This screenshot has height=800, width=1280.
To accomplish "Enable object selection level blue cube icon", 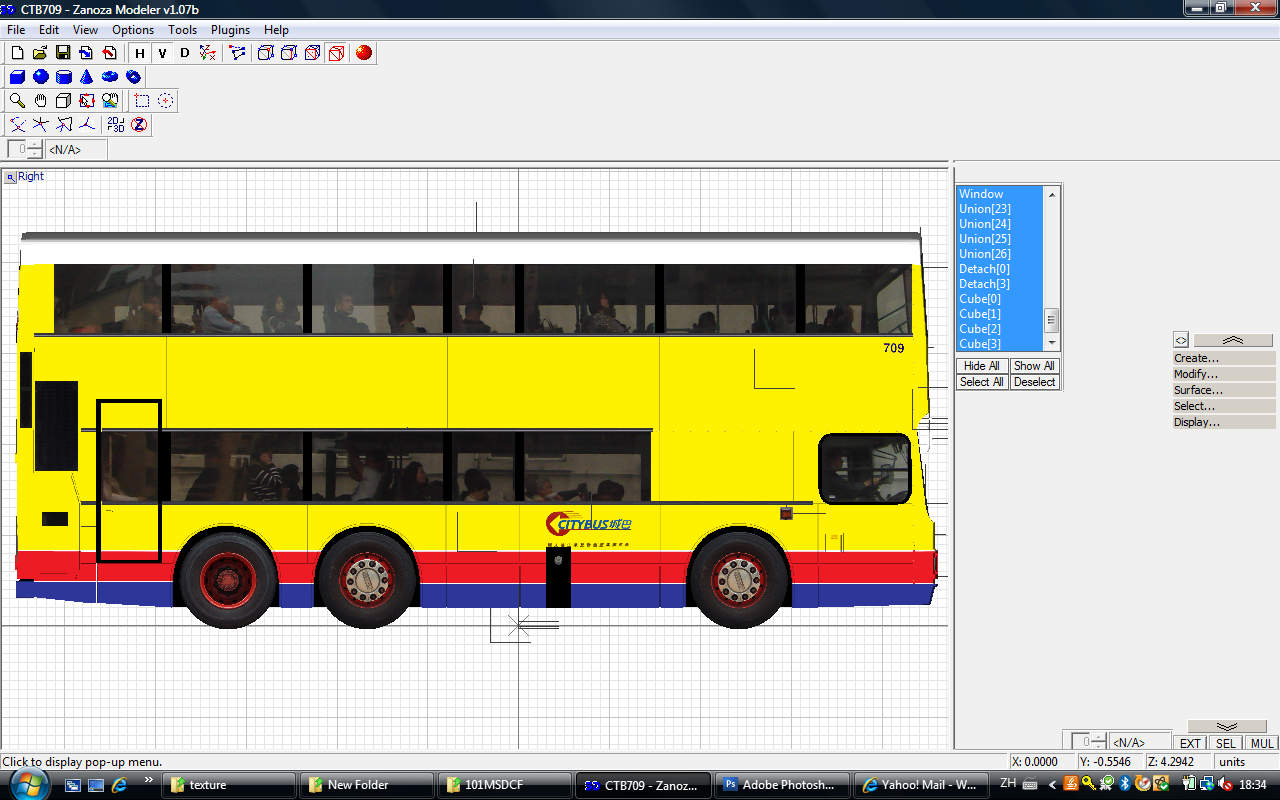I will [313, 53].
